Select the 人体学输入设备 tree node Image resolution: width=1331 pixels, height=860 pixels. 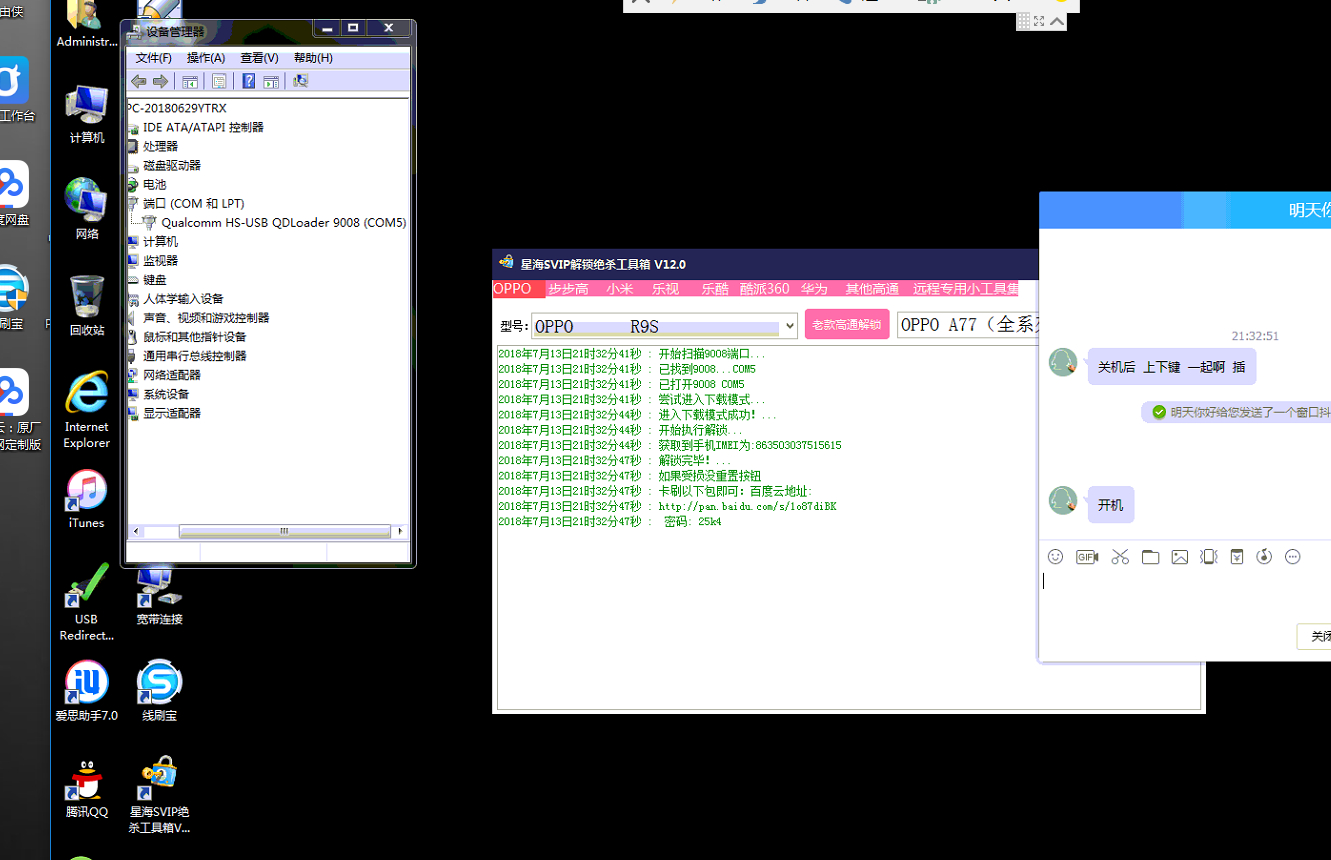183,298
